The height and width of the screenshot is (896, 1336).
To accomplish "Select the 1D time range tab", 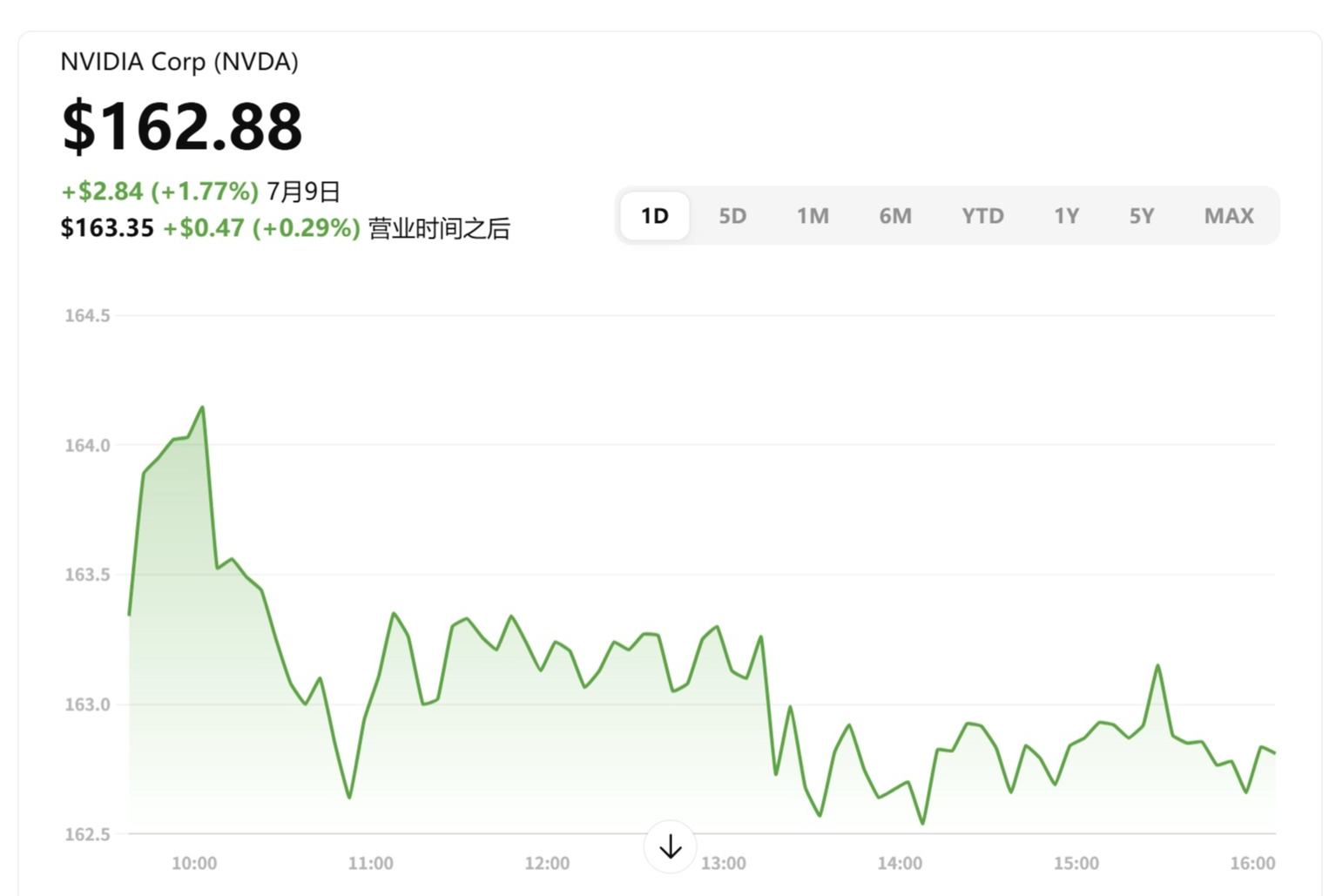I will click(x=655, y=216).
